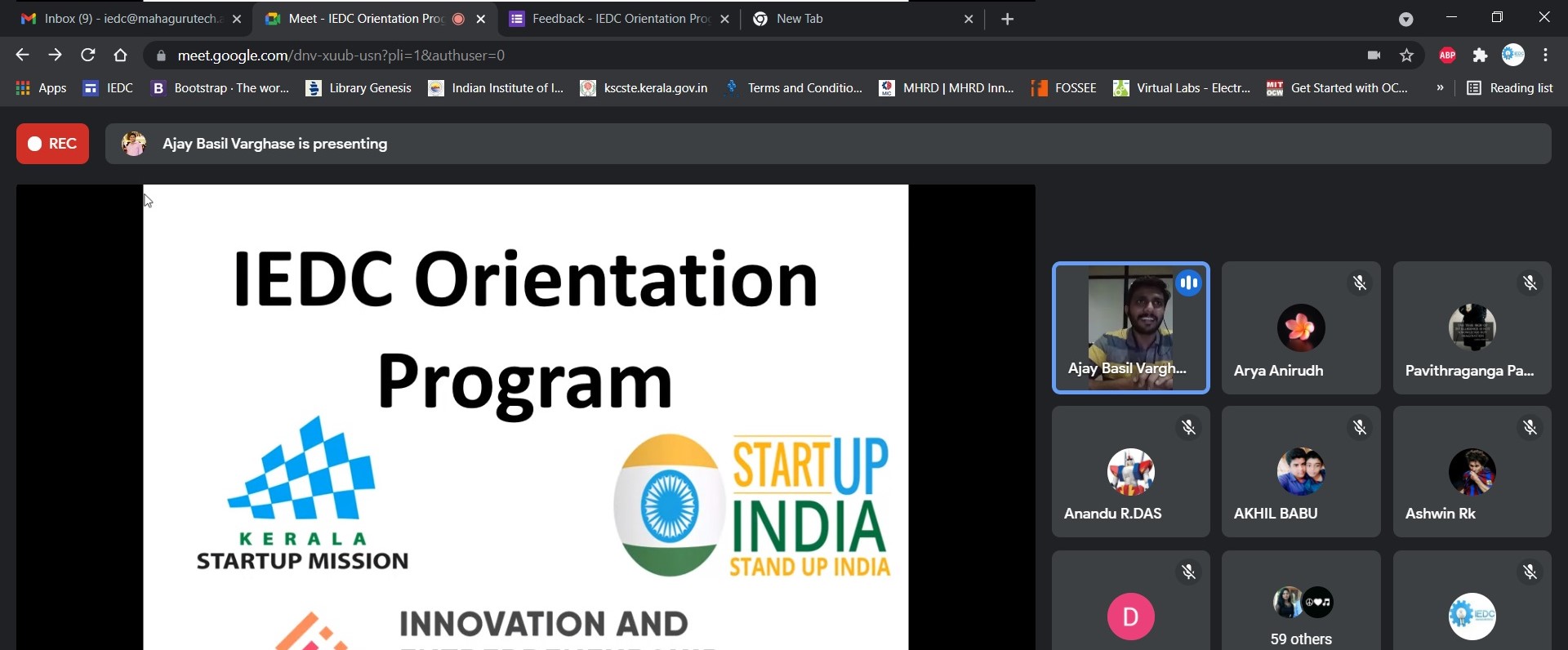
Task: Open the Library Genesis bookmark
Action: point(359,87)
